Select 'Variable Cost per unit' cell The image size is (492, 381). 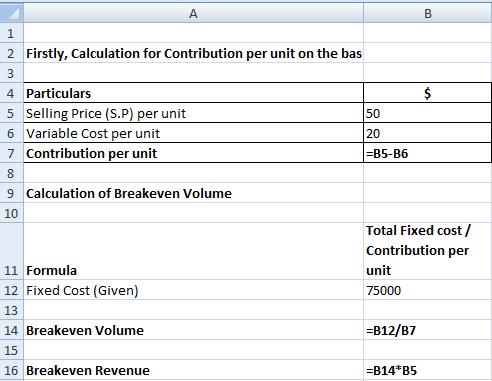click(x=193, y=133)
